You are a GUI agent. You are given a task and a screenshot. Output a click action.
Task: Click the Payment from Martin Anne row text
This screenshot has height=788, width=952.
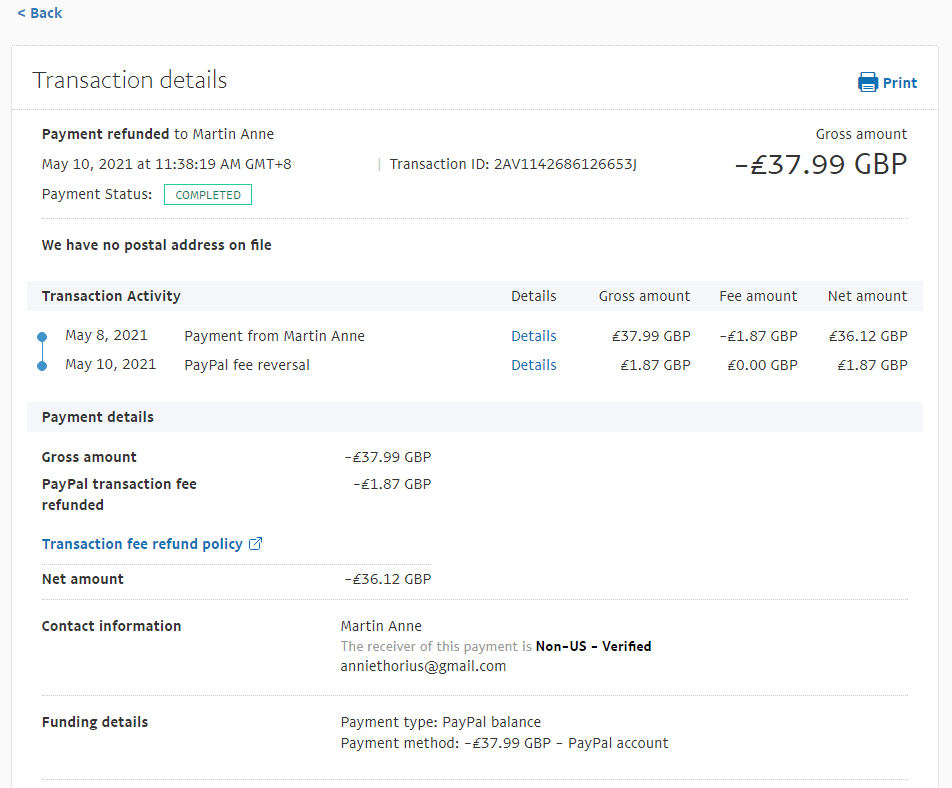(x=274, y=336)
